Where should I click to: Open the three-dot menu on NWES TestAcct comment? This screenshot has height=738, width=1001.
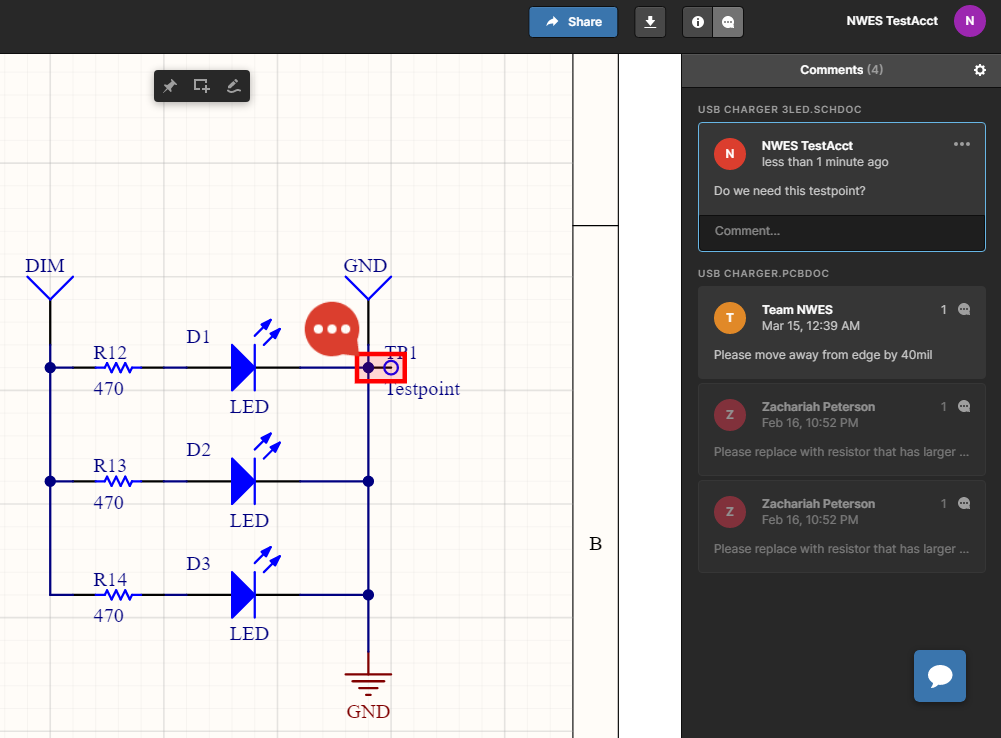[962, 144]
